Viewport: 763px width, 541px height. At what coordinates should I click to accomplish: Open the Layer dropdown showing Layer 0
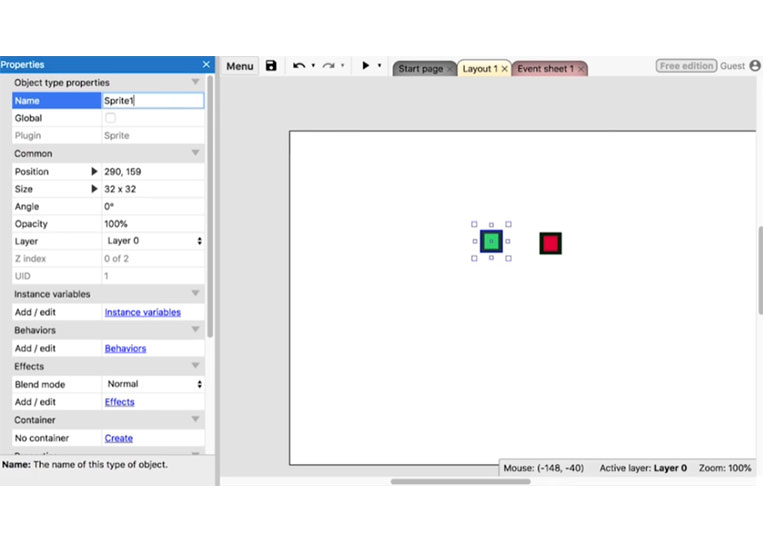[153, 241]
